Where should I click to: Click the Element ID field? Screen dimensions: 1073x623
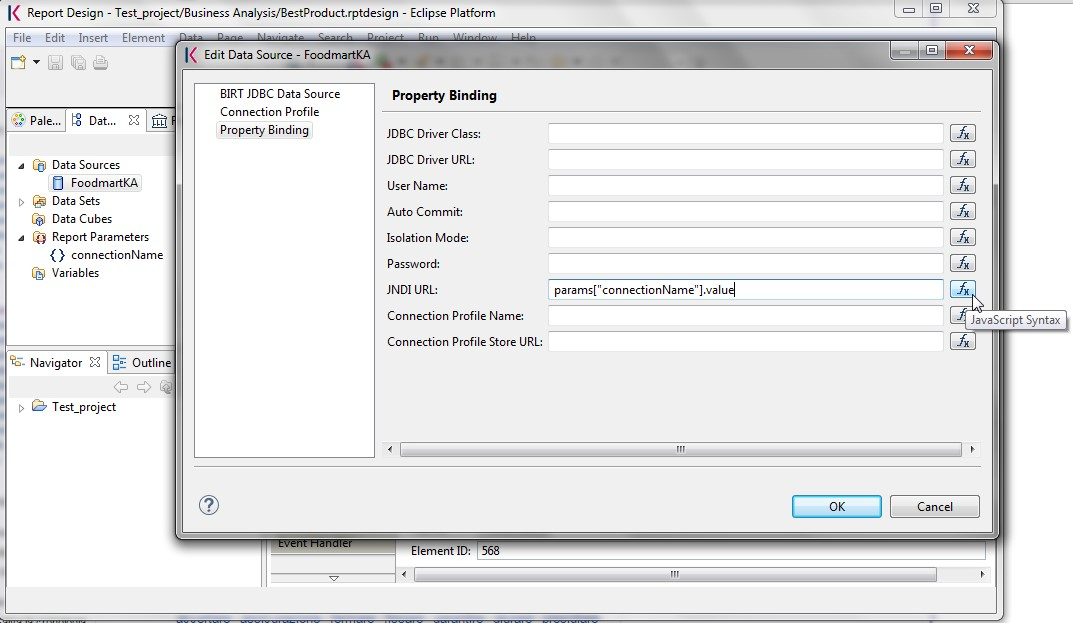[x=730, y=550]
